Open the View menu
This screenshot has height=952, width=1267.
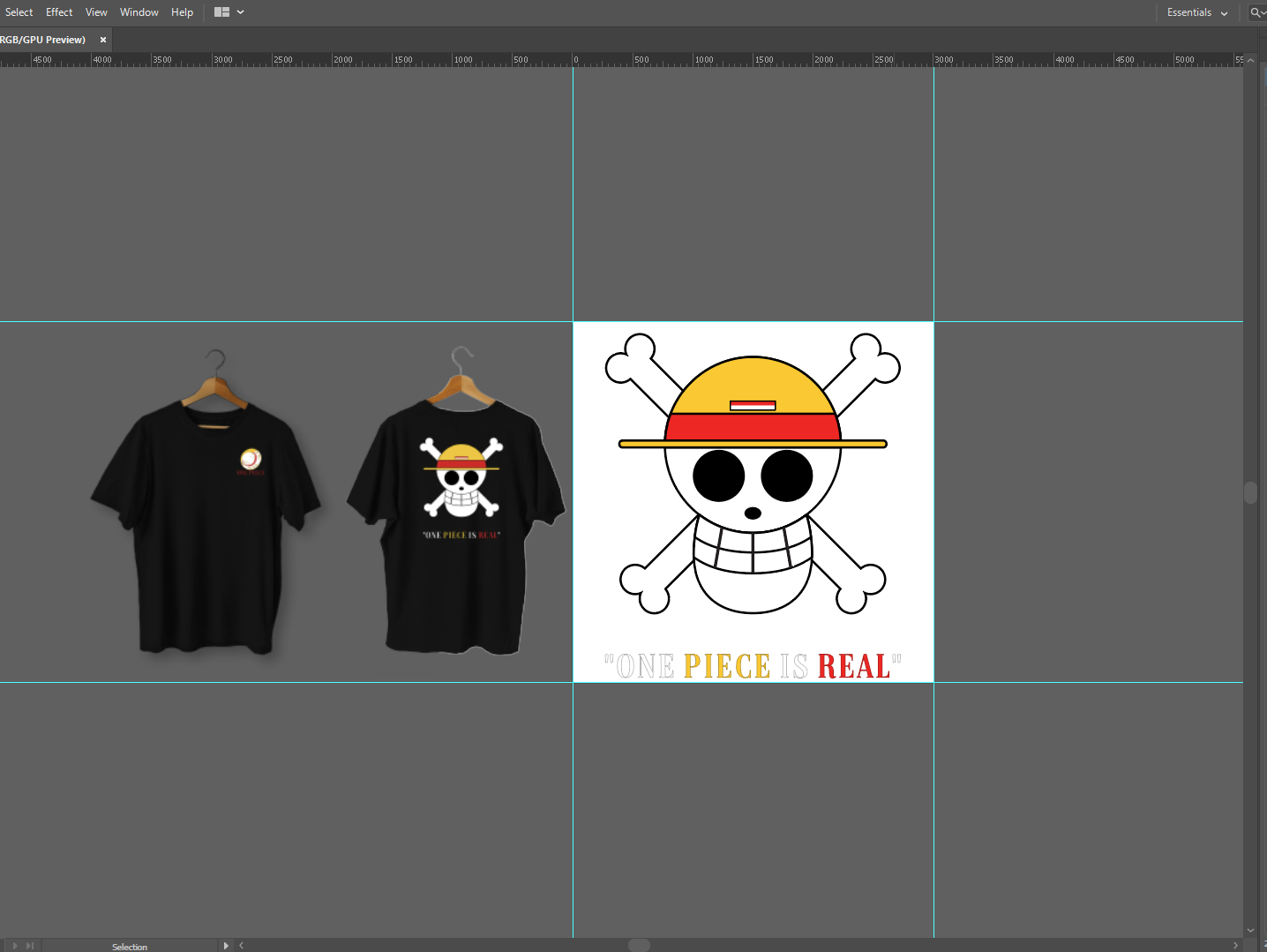(x=96, y=12)
